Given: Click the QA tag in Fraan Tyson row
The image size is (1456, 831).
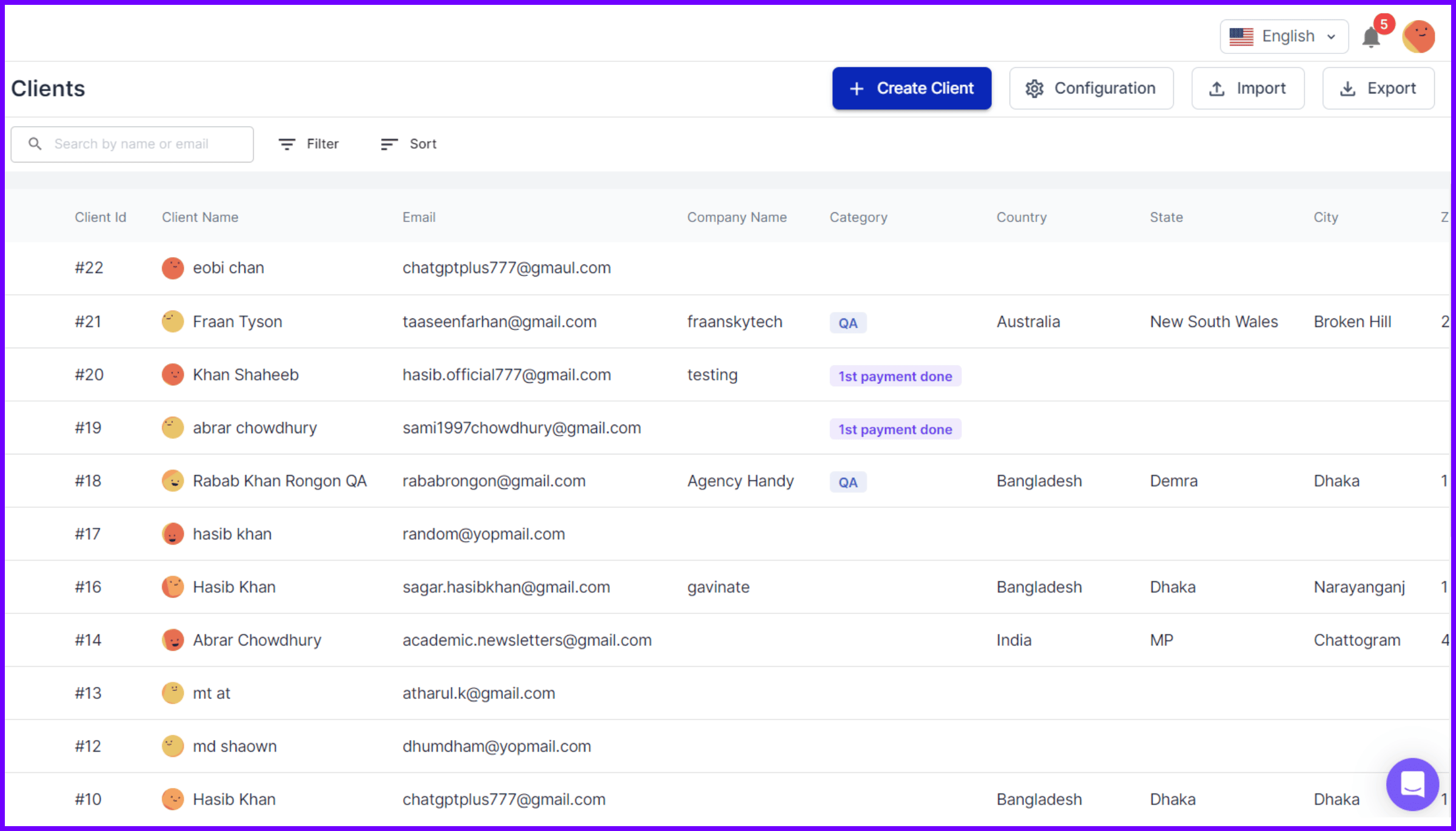Looking at the screenshot, I should (x=848, y=323).
